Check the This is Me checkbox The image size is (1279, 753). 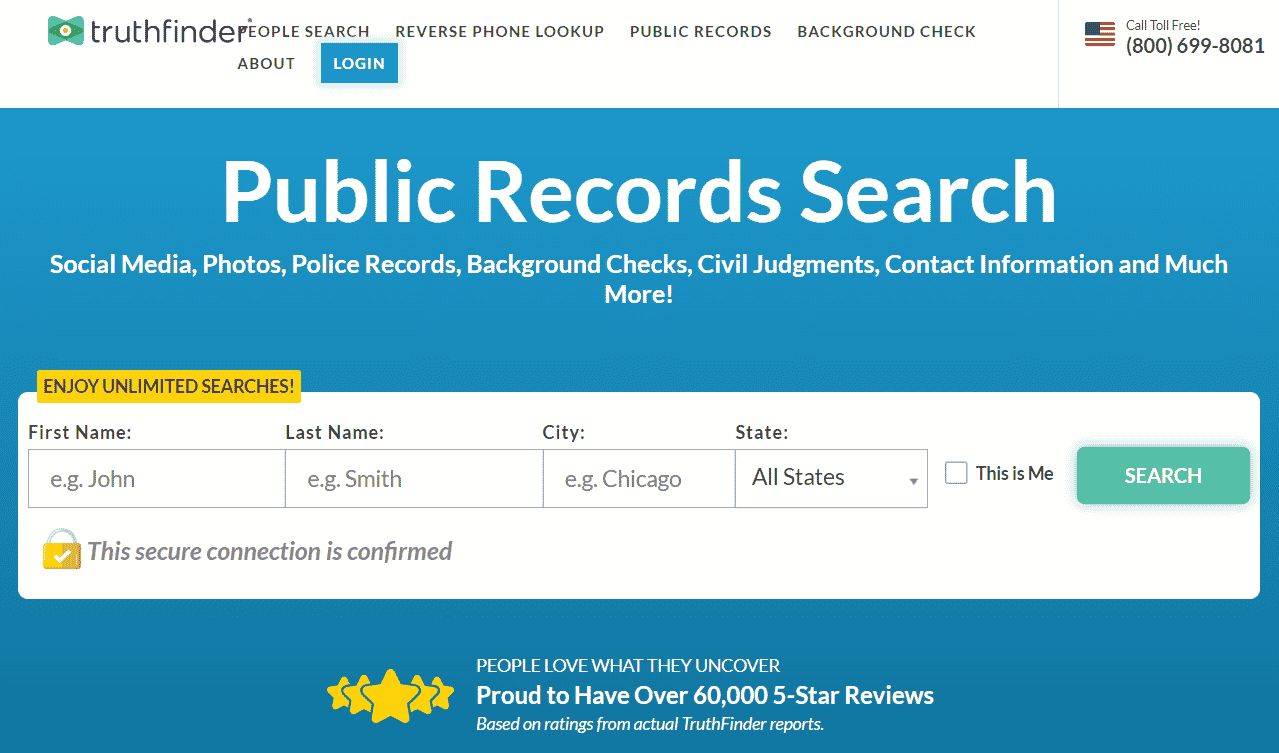[x=956, y=473]
